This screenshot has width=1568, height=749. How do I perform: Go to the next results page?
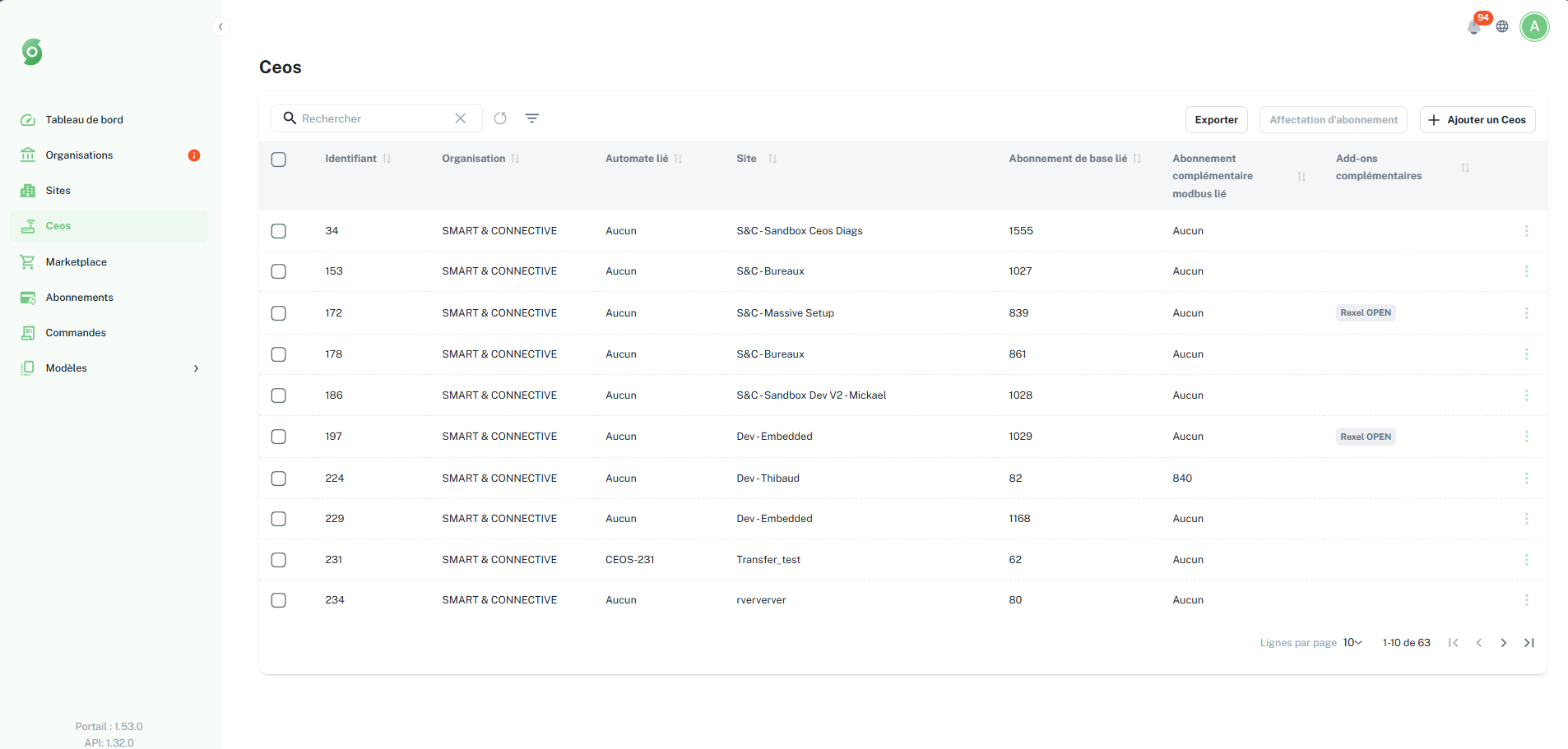click(x=1503, y=643)
